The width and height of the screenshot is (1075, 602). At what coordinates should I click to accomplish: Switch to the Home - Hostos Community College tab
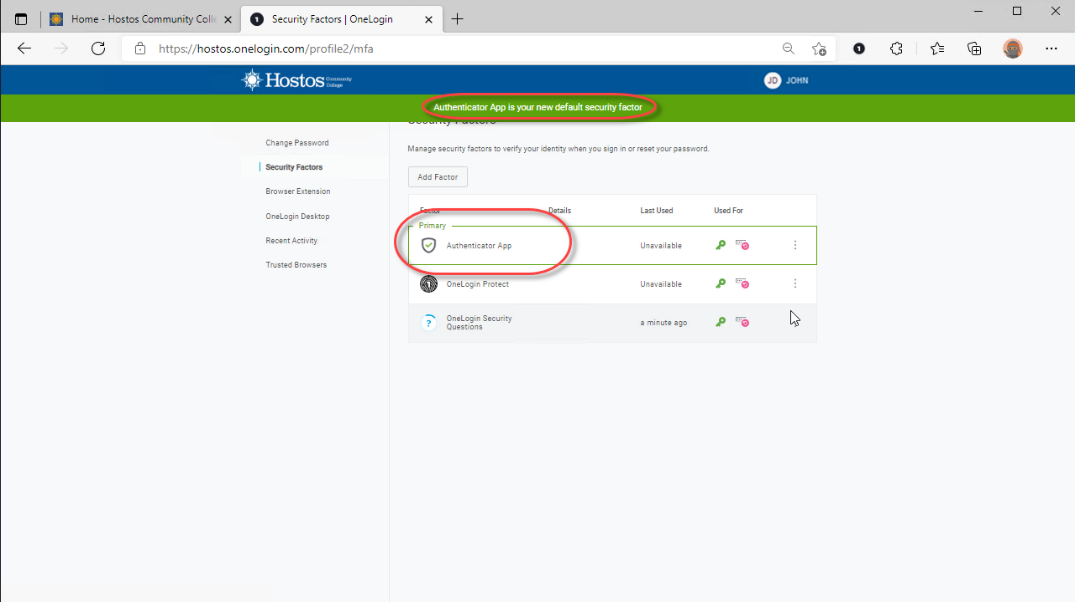click(x=138, y=19)
